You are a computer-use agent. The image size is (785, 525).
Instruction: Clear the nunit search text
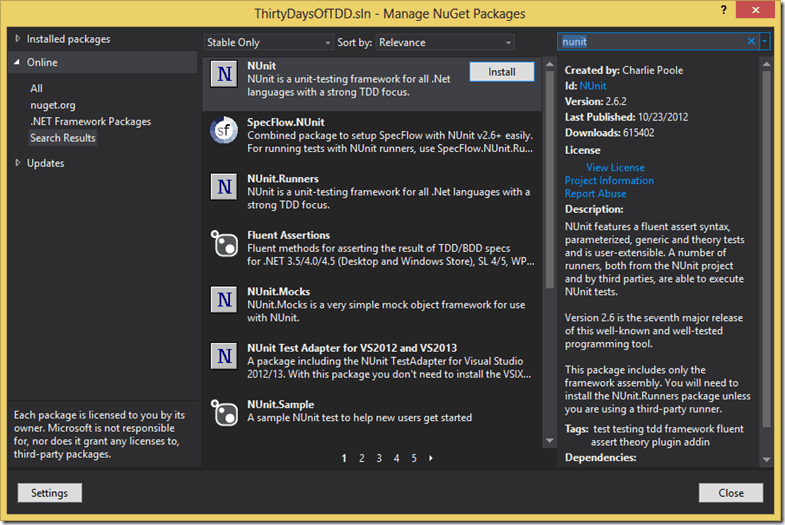pos(751,41)
